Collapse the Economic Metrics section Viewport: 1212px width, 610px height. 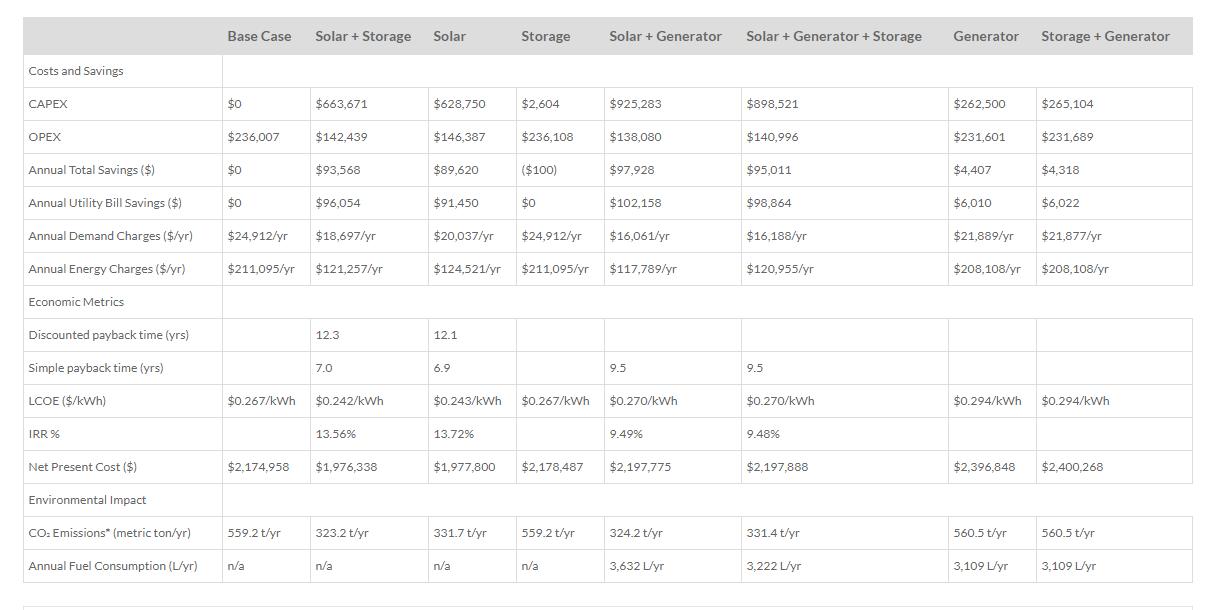tap(76, 301)
